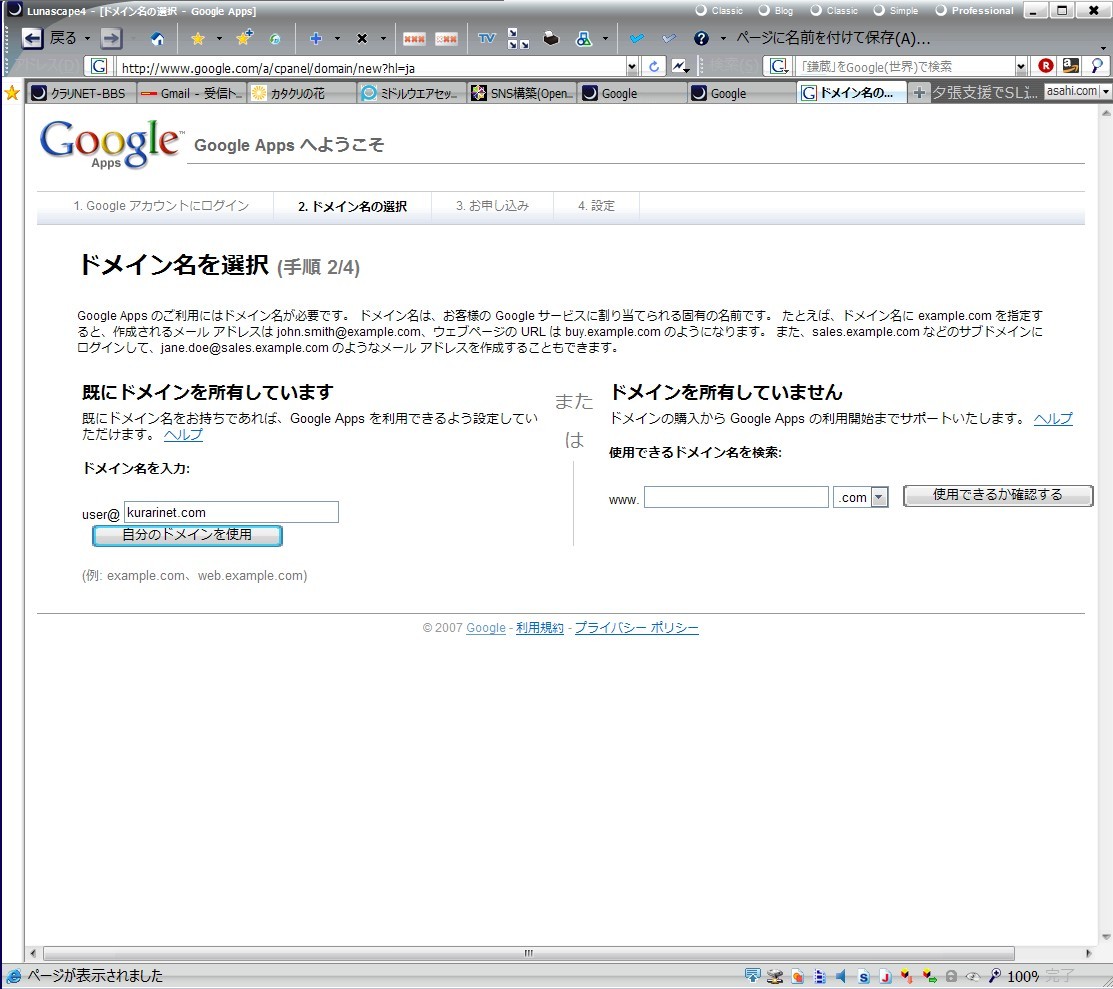1113x989 pixels.
Task: Open the asahi.com dropdown on the tab bar
Action: (x=1105, y=91)
